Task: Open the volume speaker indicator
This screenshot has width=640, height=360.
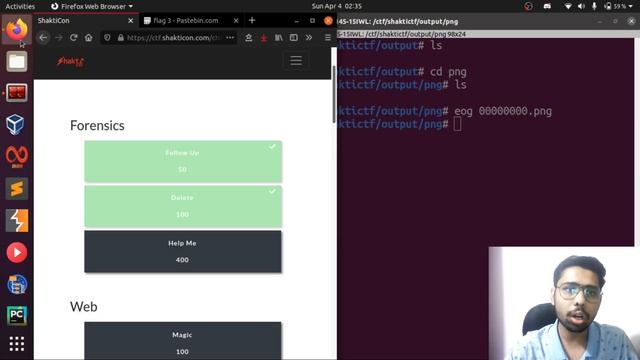Action: pyautogui.click(x=581, y=6)
